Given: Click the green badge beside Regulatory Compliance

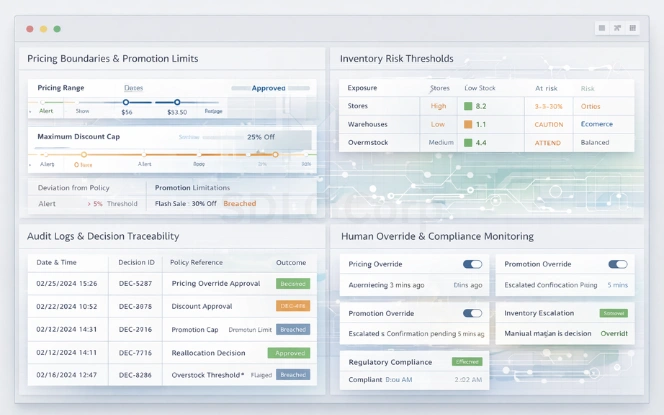Looking at the screenshot, I should [x=467, y=362].
